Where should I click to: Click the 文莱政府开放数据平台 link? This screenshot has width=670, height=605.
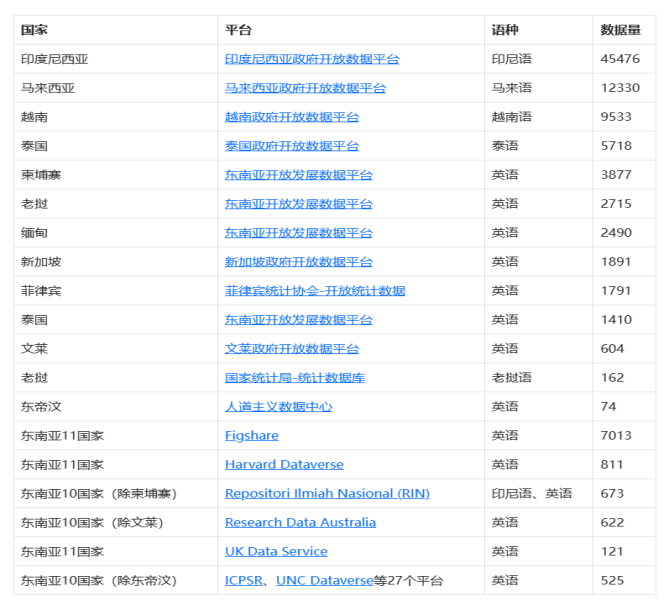292,349
